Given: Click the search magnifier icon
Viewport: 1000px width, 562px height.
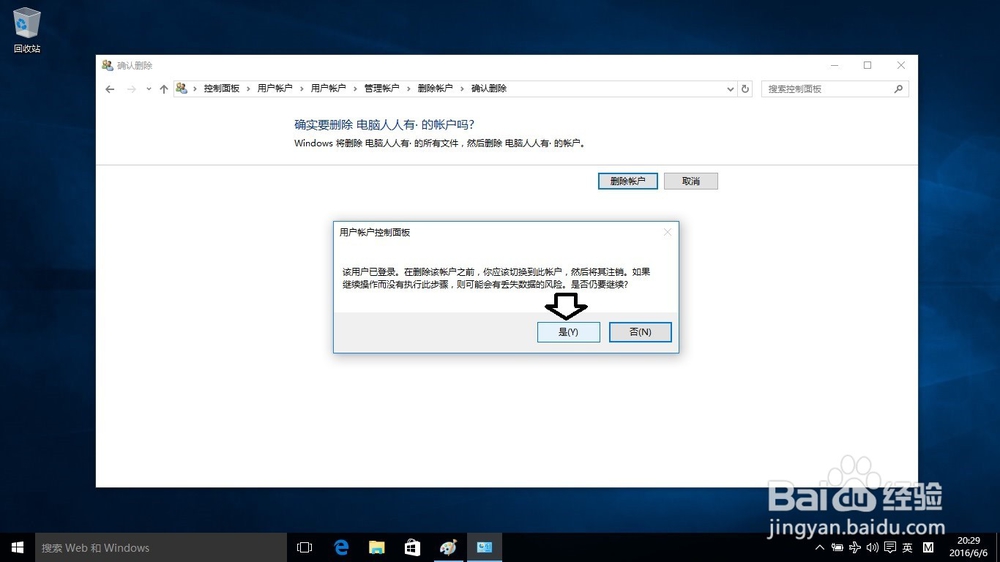Looking at the screenshot, I should click(x=899, y=89).
